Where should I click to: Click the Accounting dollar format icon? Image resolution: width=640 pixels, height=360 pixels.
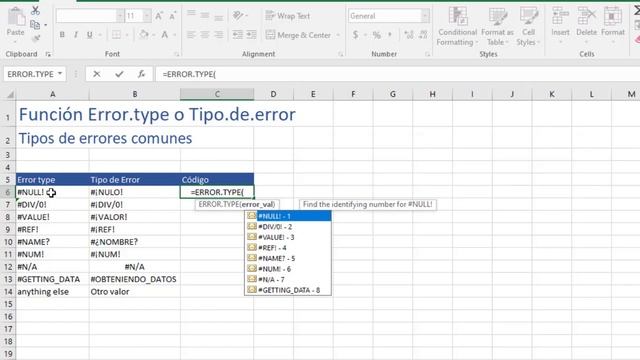point(356,35)
